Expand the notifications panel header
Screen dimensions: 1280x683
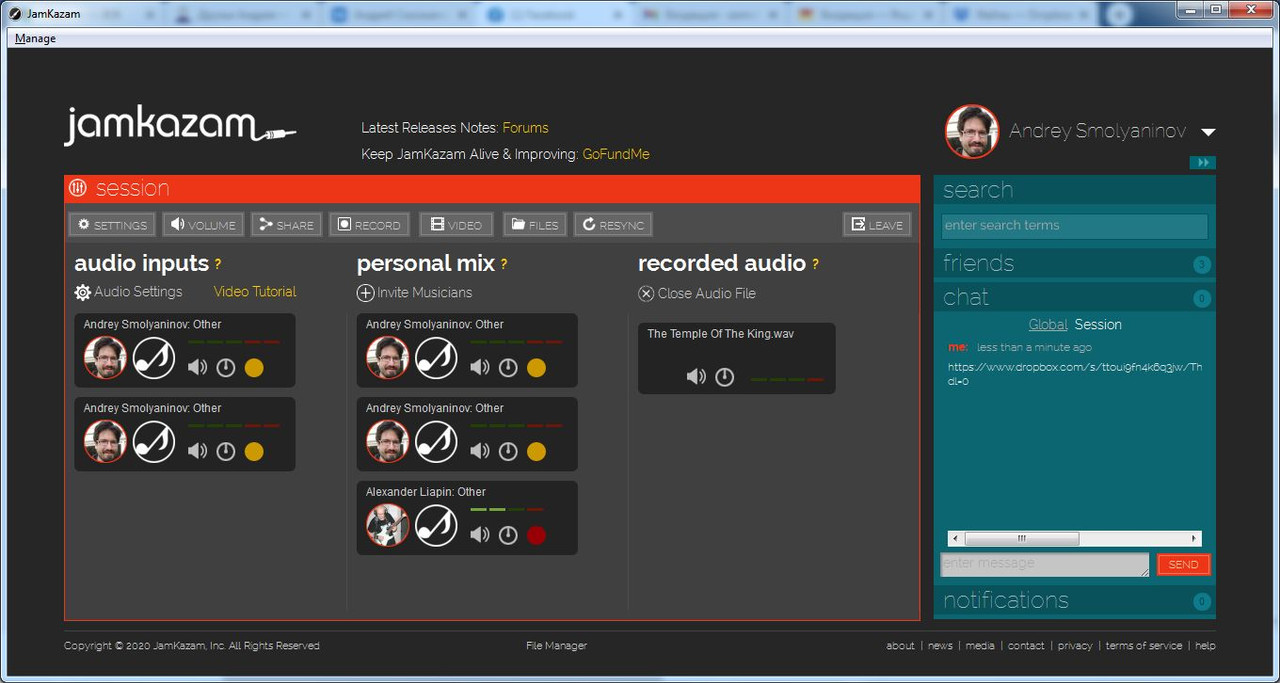tap(1075, 600)
